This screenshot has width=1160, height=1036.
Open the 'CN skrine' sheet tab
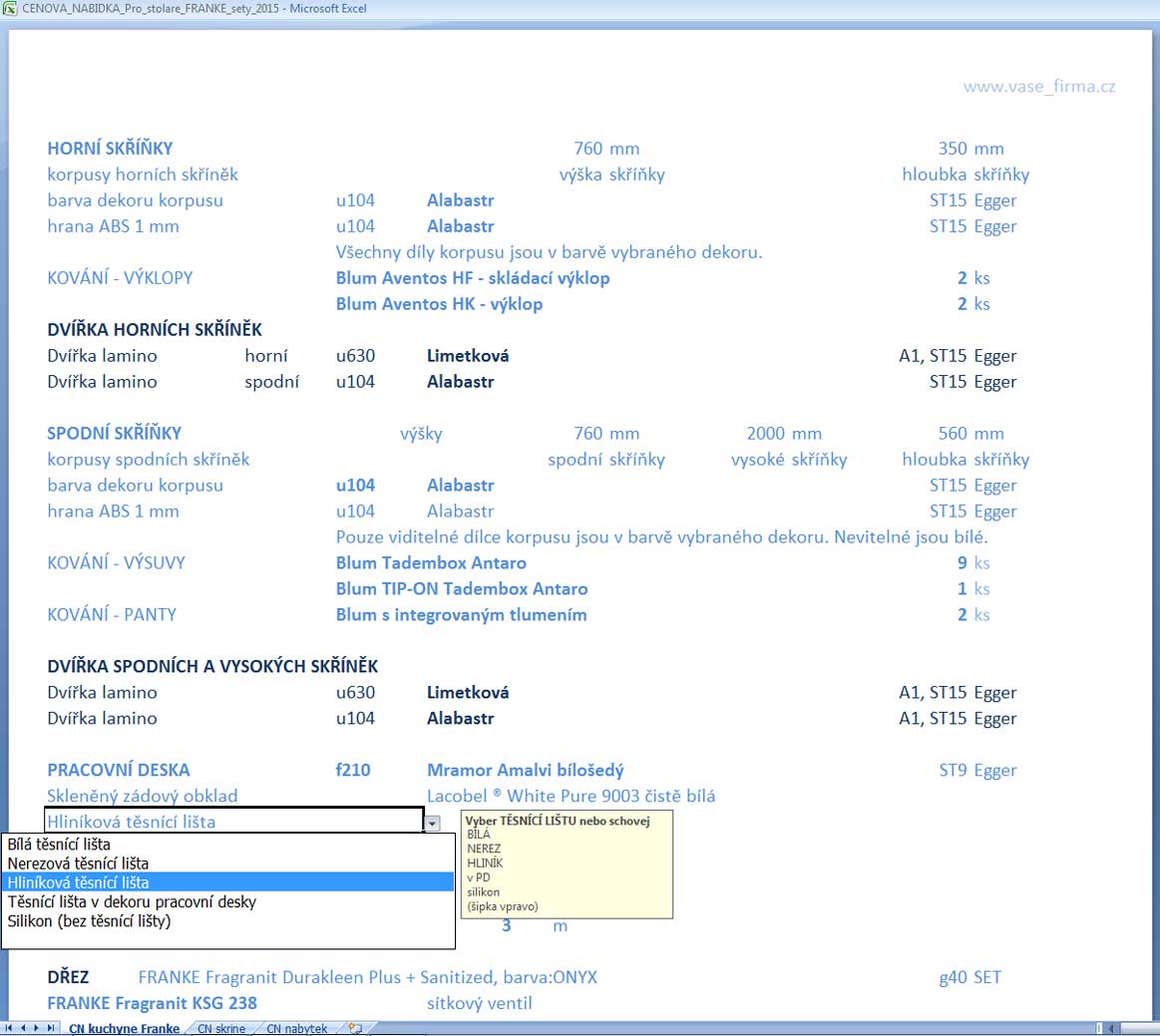221,1029
